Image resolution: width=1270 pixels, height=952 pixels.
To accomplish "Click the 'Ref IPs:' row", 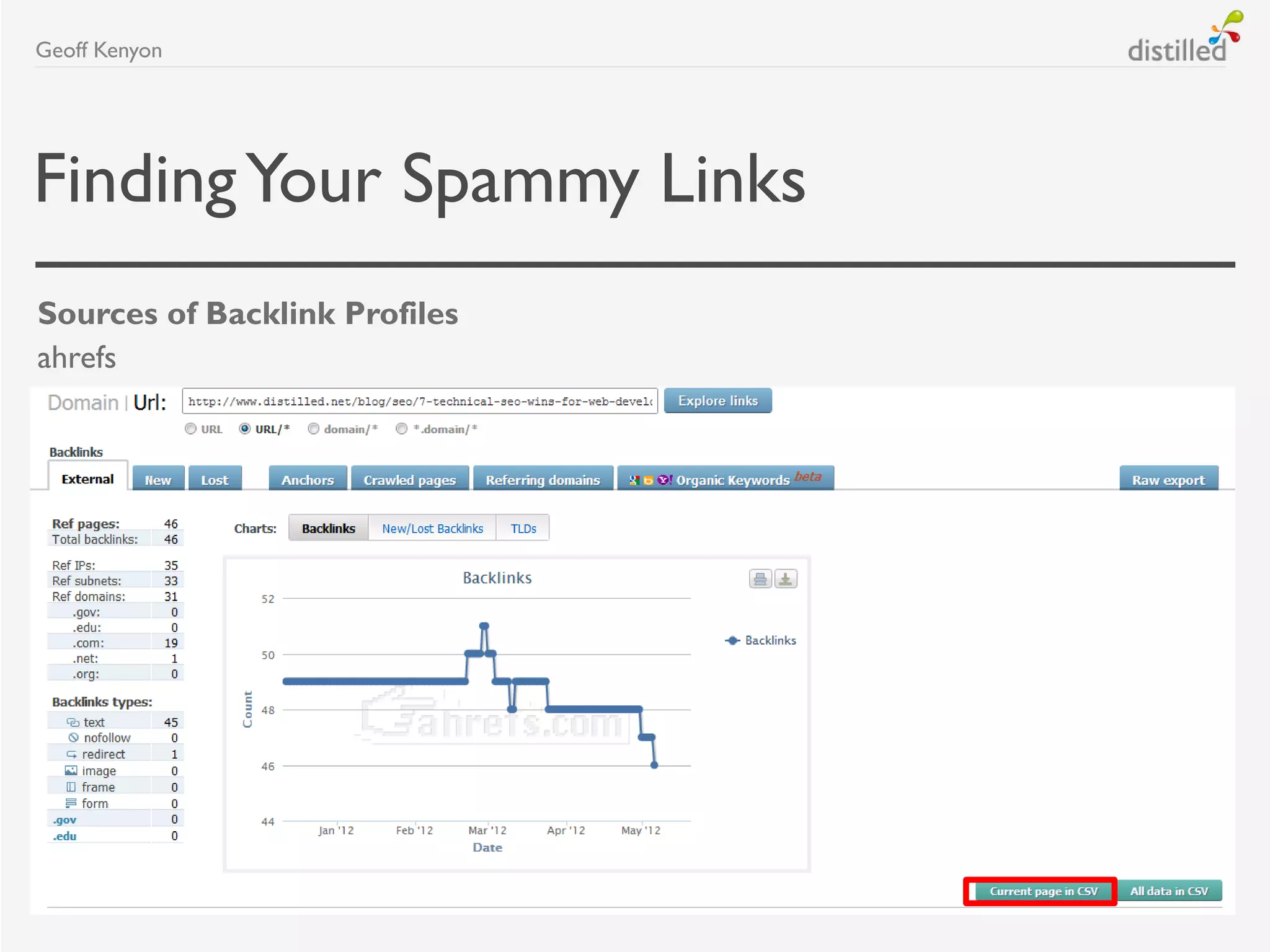I will click(115, 565).
